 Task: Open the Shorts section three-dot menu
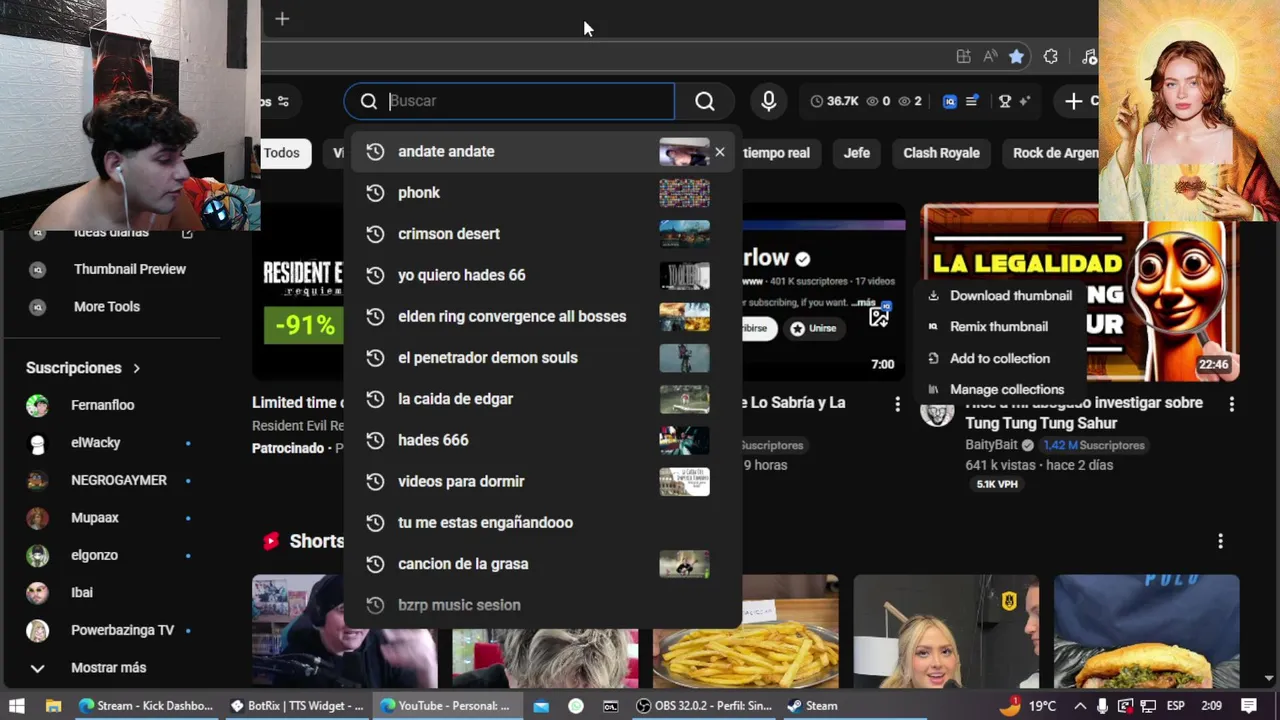[x=1220, y=541]
